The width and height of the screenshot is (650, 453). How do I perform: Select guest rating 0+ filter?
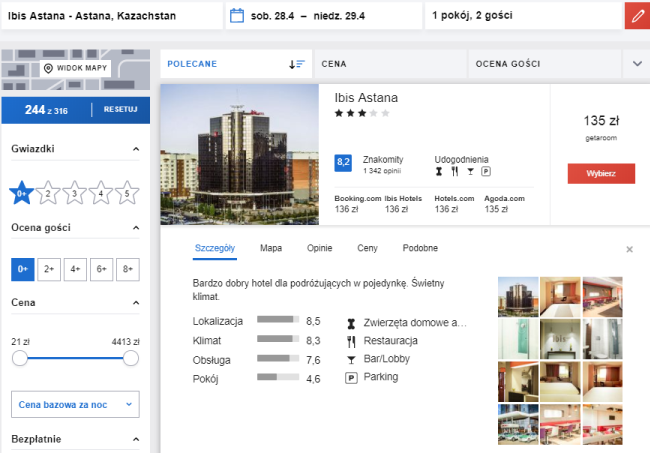23,269
